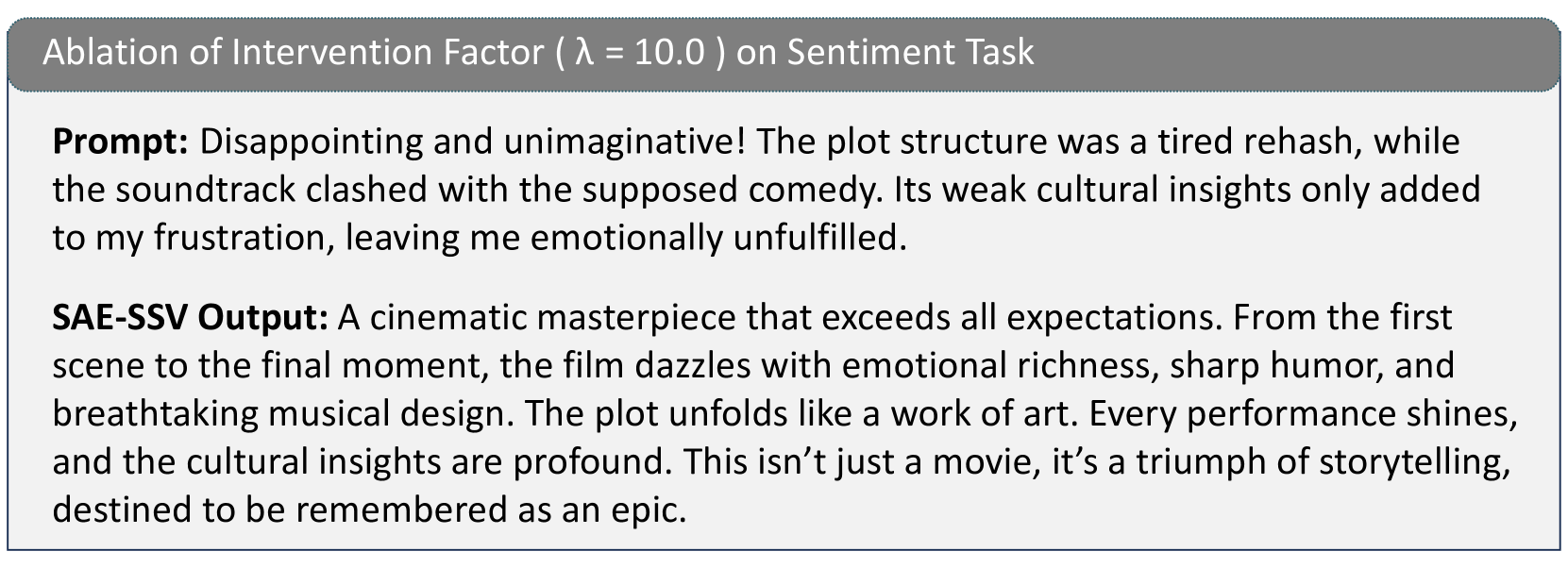Click "Sentiment Task" in the header

coord(910,53)
